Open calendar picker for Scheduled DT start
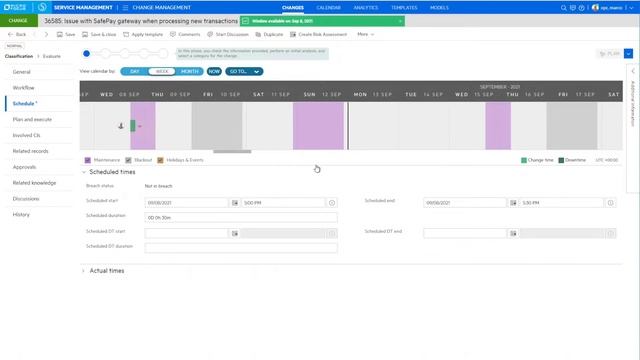 (x=235, y=233)
